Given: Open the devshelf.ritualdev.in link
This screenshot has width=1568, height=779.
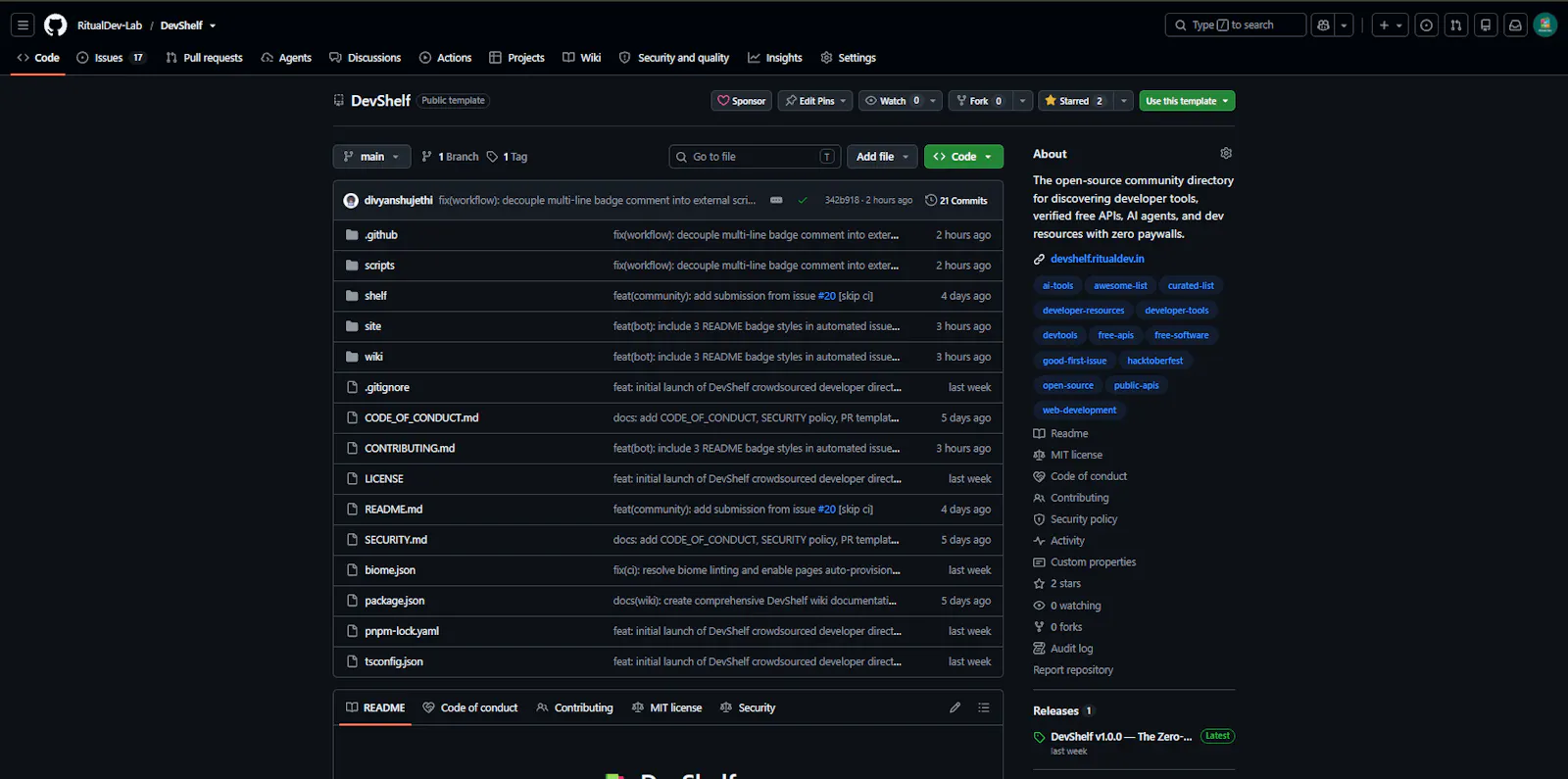Looking at the screenshot, I should pos(1097,259).
